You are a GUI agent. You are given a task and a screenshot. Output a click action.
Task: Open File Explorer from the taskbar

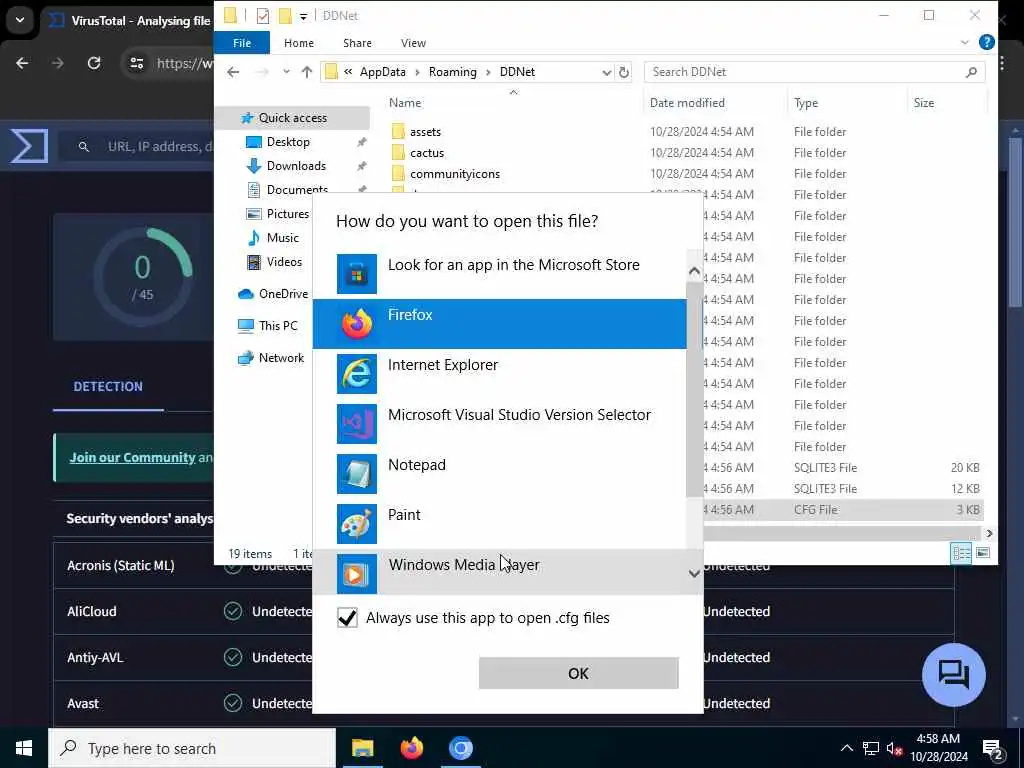362,748
